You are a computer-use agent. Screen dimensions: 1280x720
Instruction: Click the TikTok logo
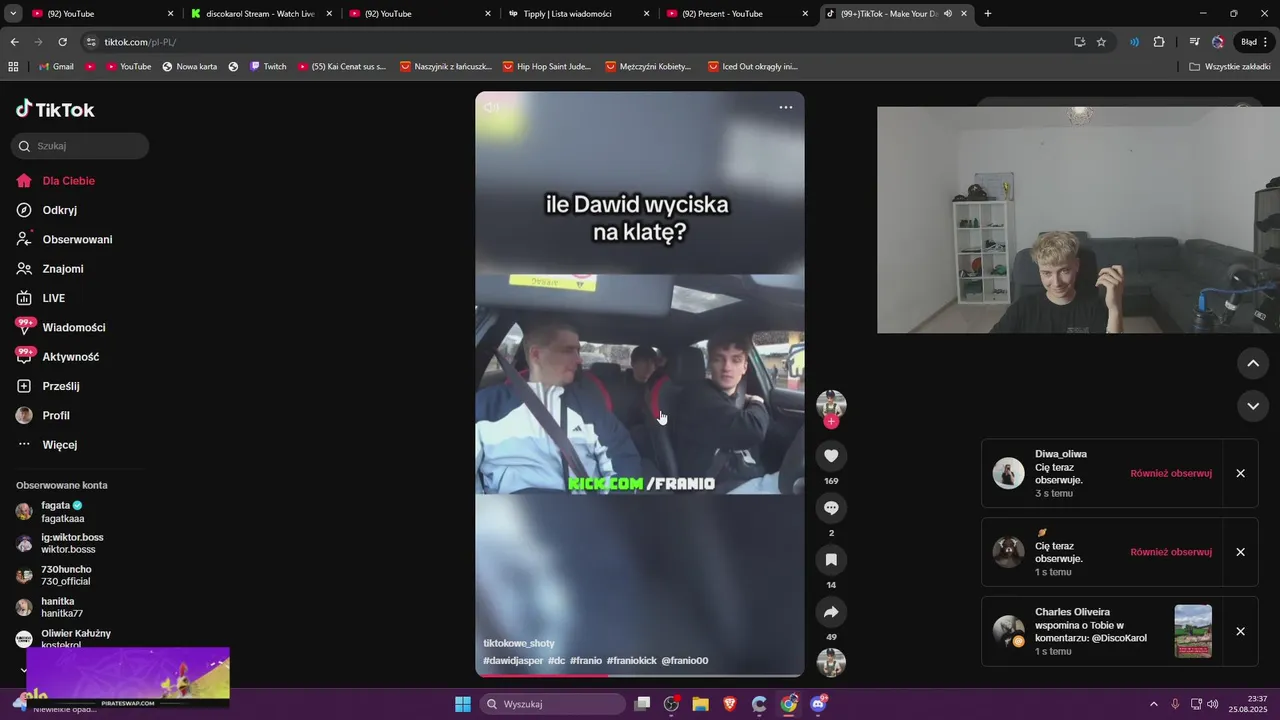(x=55, y=109)
